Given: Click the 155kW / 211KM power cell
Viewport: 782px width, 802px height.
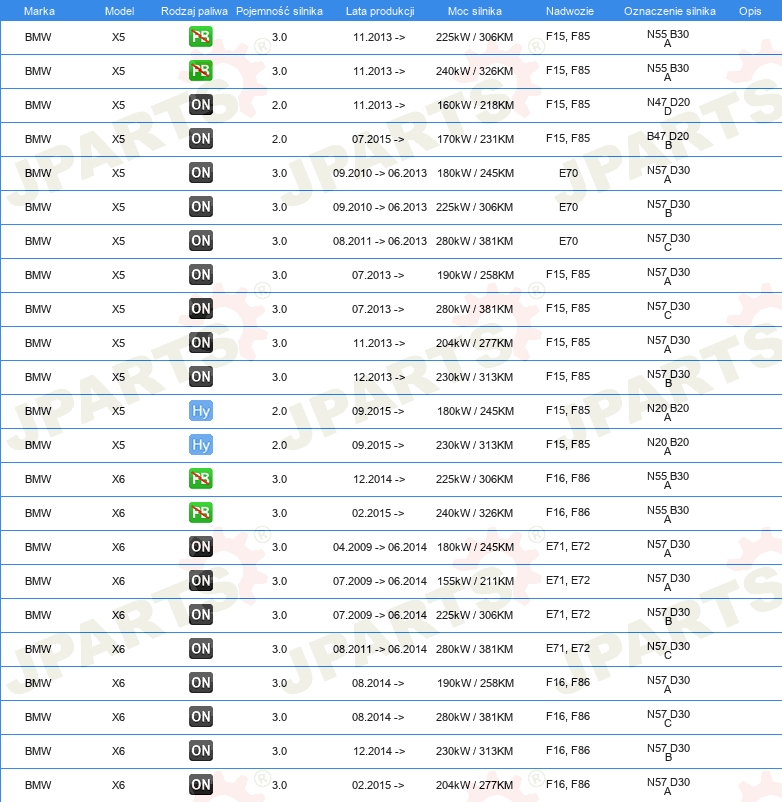Looking at the screenshot, I should (475, 581).
